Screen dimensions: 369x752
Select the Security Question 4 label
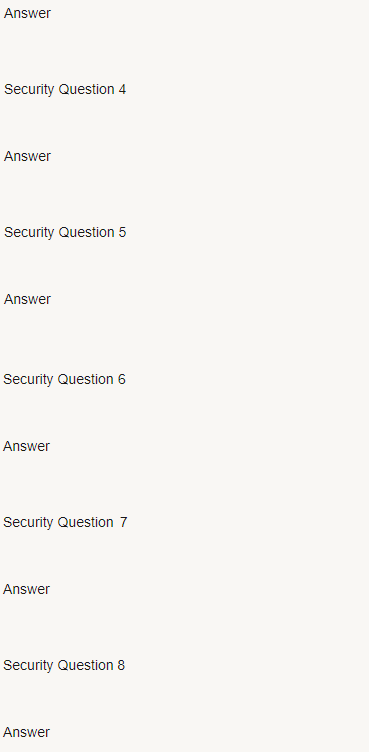click(65, 90)
